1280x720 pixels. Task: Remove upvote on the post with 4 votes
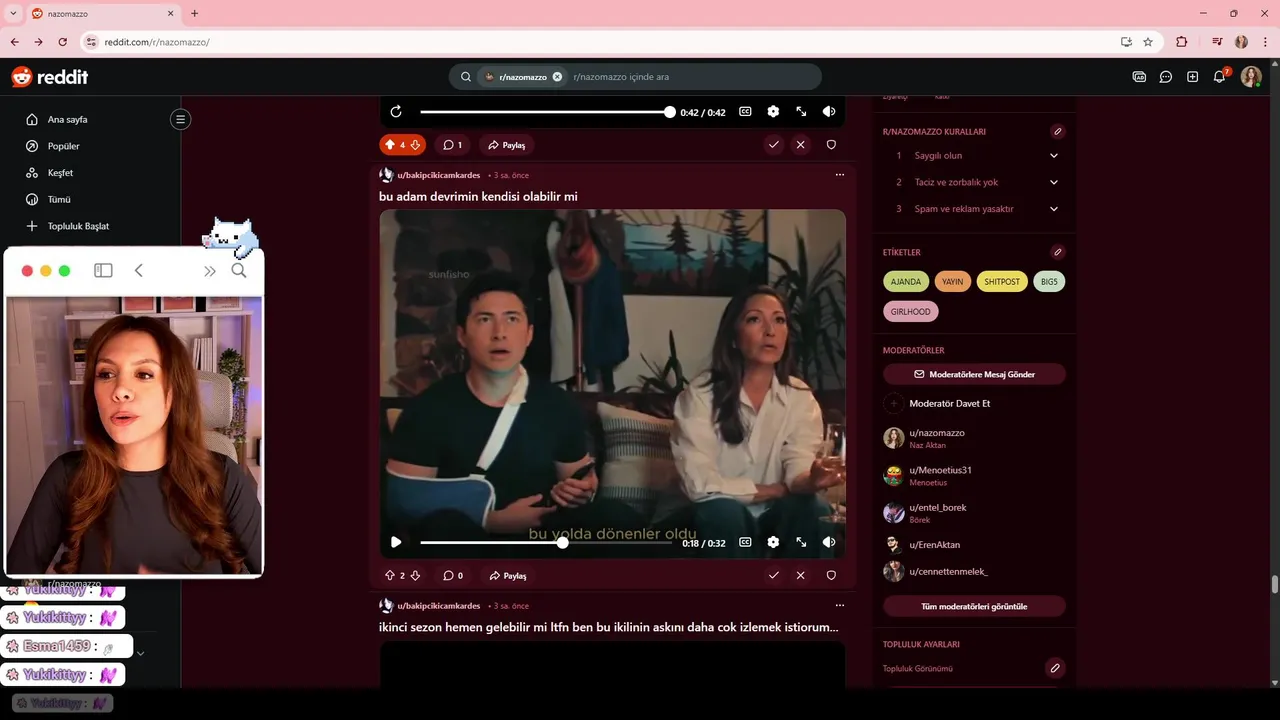pyautogui.click(x=390, y=145)
